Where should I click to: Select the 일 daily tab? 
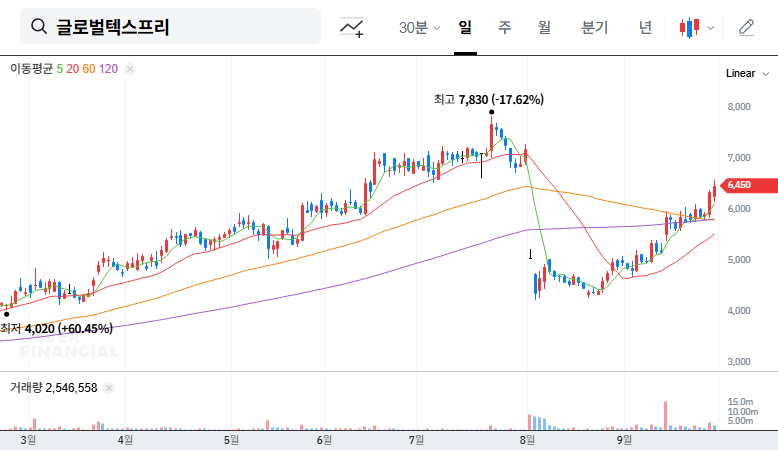(465, 27)
